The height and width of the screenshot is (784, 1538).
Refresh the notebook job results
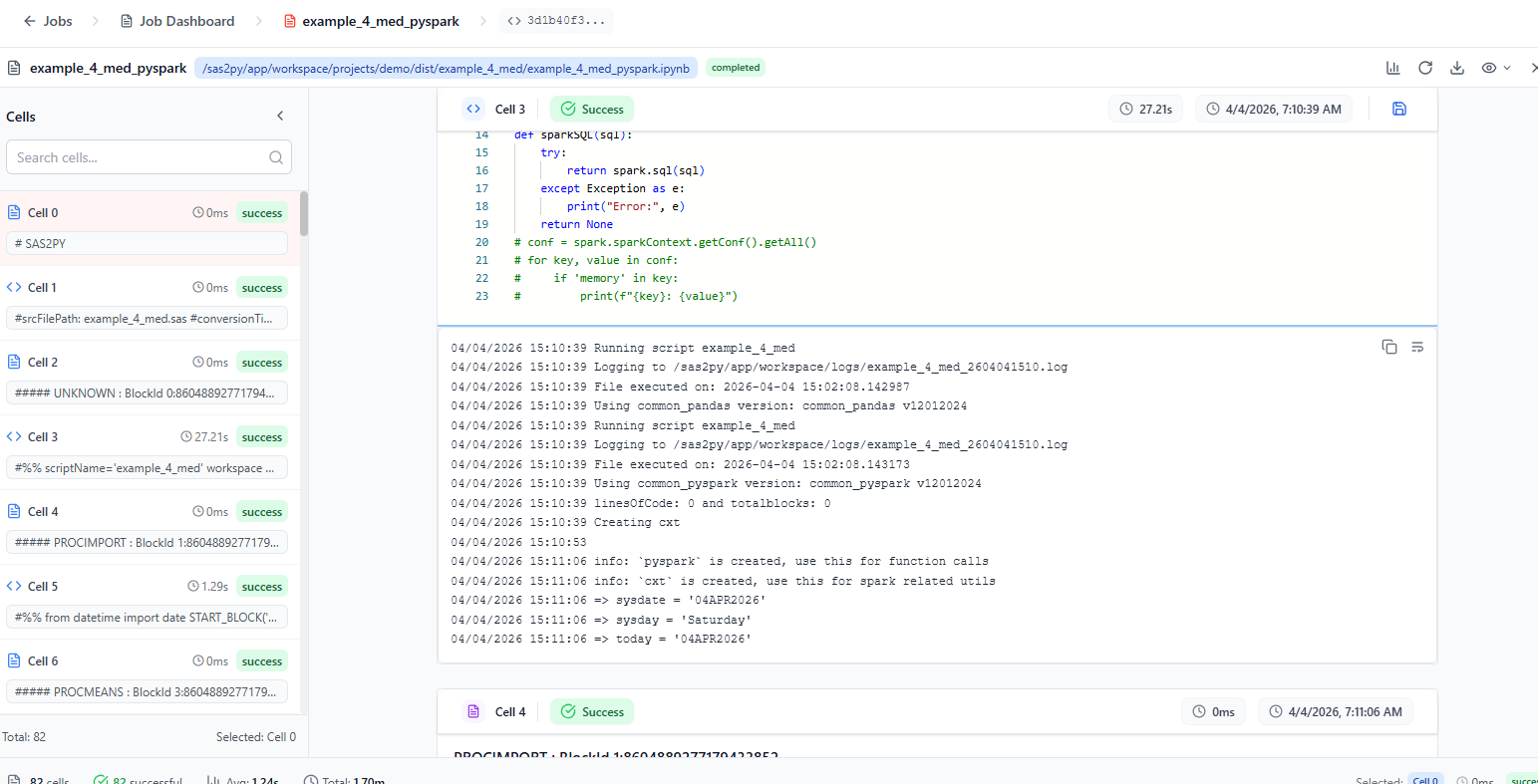click(1425, 68)
